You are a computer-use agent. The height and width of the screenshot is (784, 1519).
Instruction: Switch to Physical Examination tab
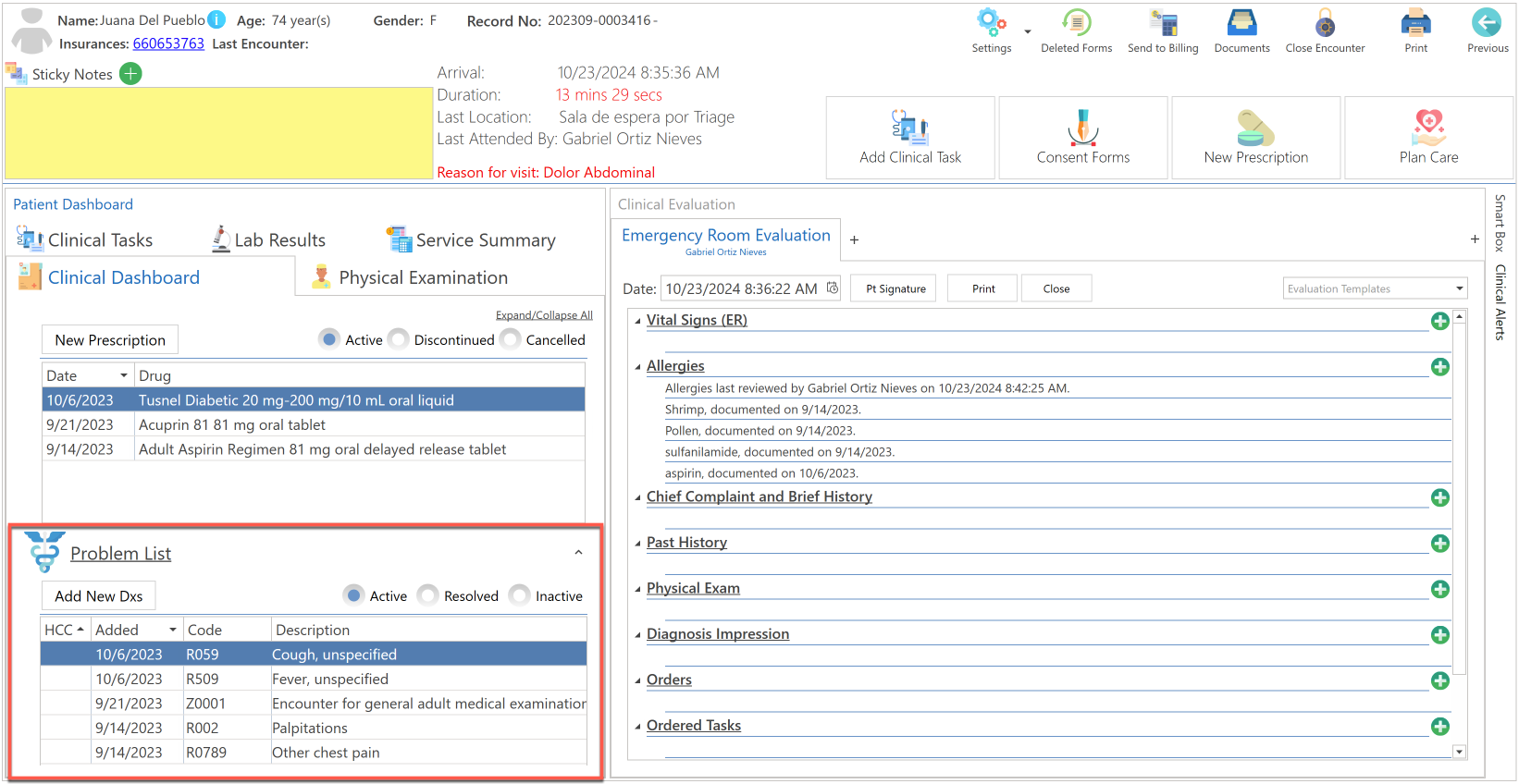click(x=410, y=277)
